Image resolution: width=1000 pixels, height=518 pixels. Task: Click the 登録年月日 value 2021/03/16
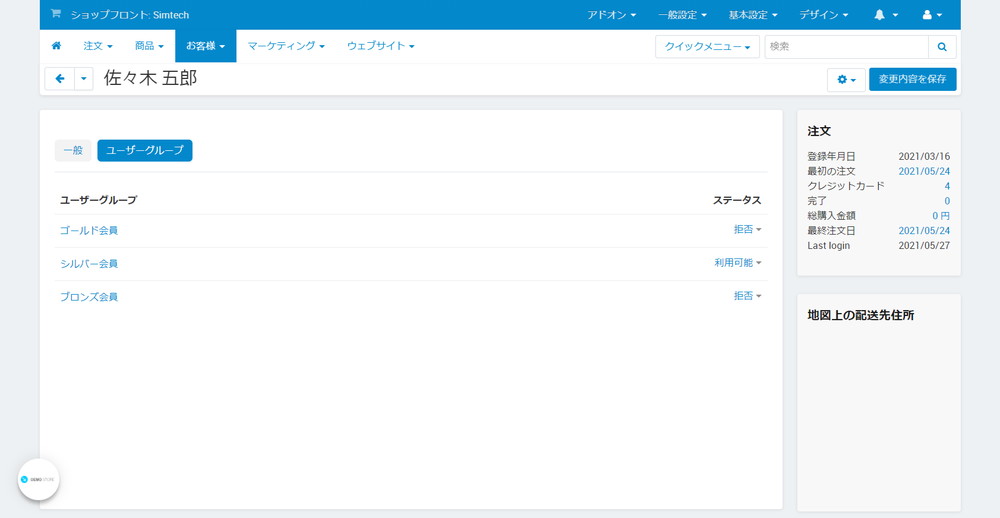pyautogui.click(x=924, y=156)
